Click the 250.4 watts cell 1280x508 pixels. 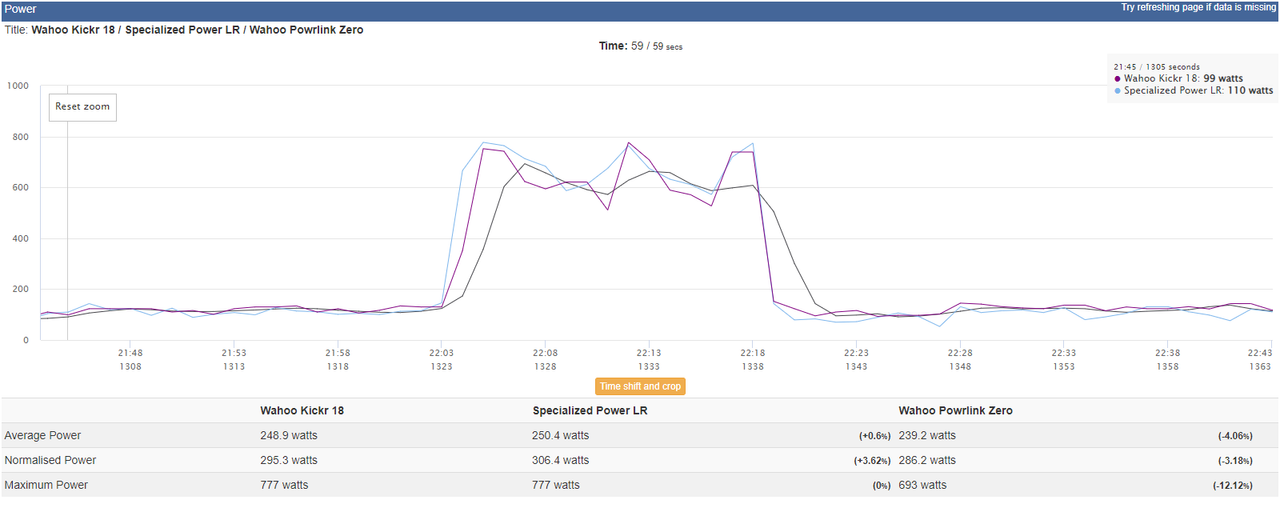[x=561, y=435]
